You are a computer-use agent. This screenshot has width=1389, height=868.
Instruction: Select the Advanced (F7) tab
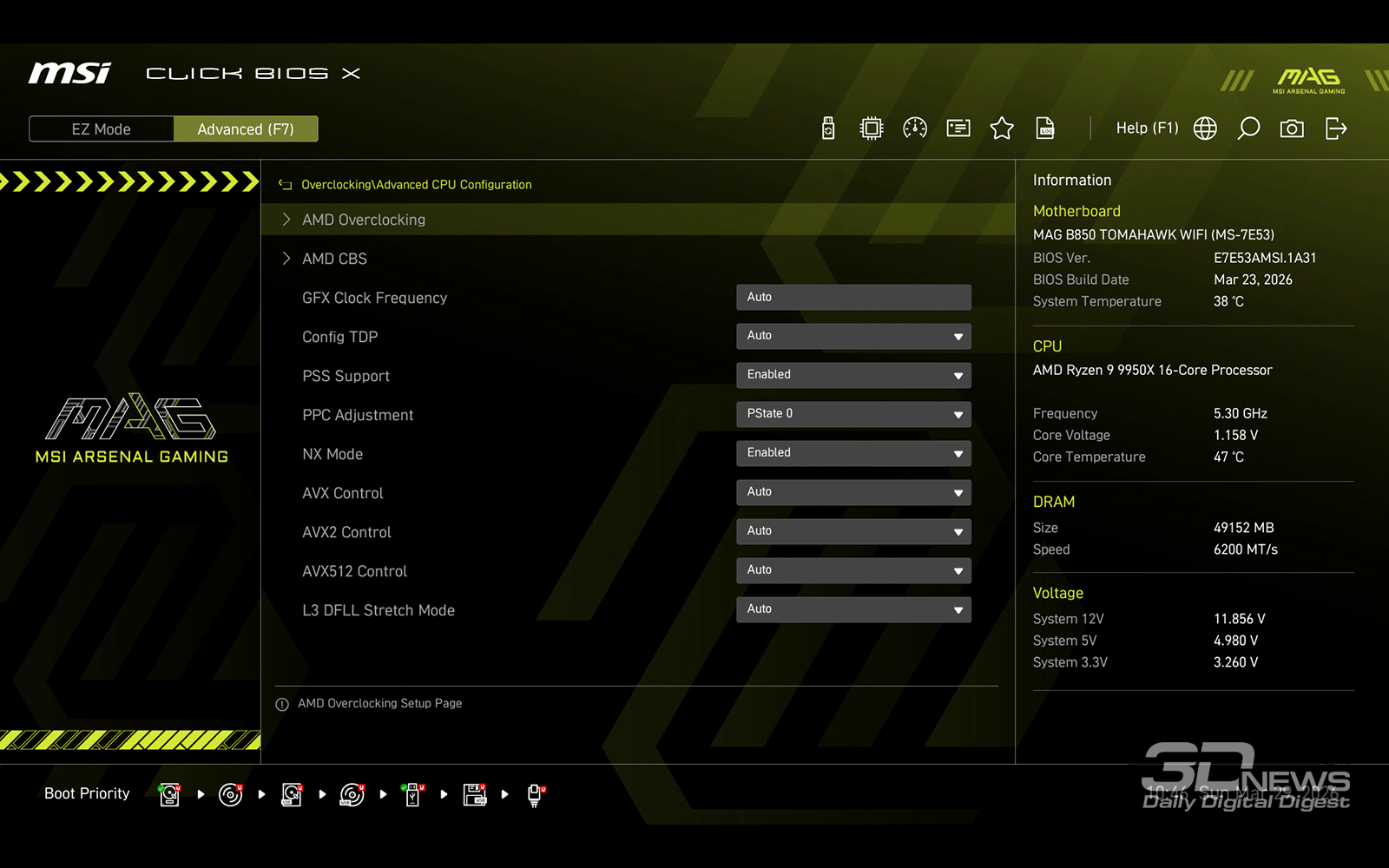(x=246, y=129)
